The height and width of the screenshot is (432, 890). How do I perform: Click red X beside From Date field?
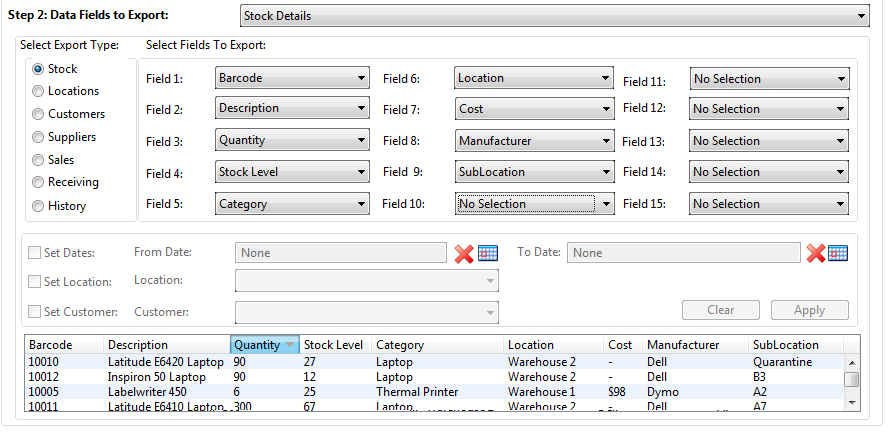point(464,254)
